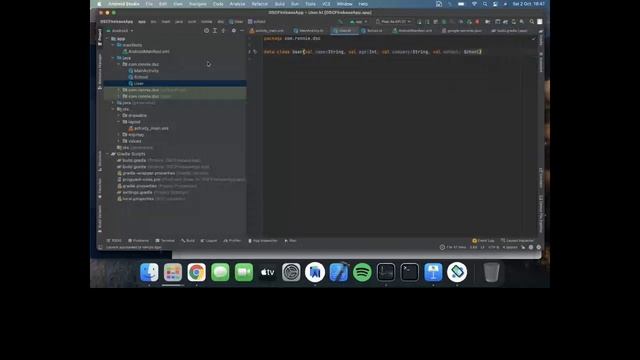Open the Terminal tool window
Image resolution: width=640 pixels, height=360 pixels.
tap(165, 241)
